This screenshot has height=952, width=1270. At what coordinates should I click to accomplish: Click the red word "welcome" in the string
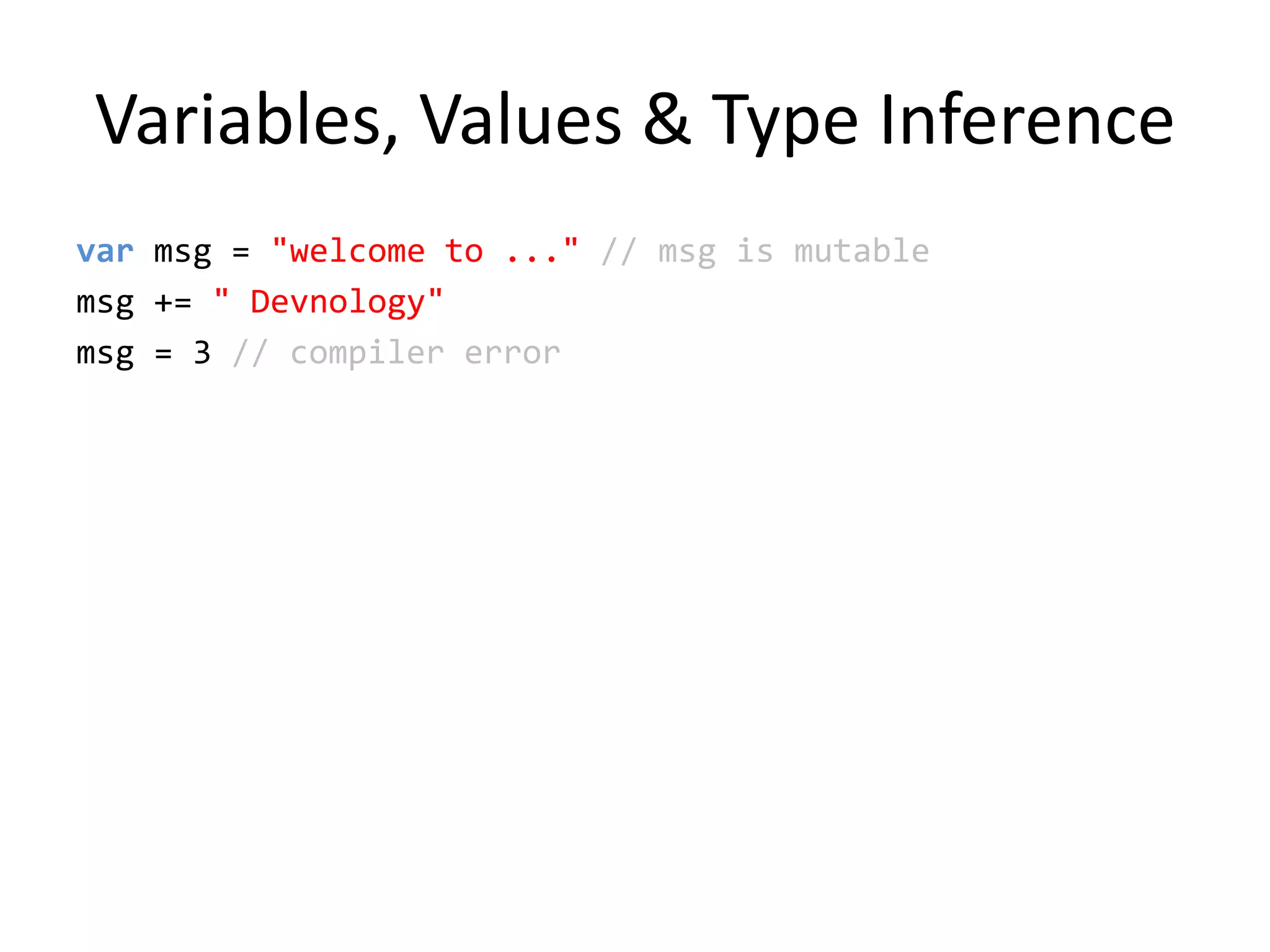click(x=357, y=252)
